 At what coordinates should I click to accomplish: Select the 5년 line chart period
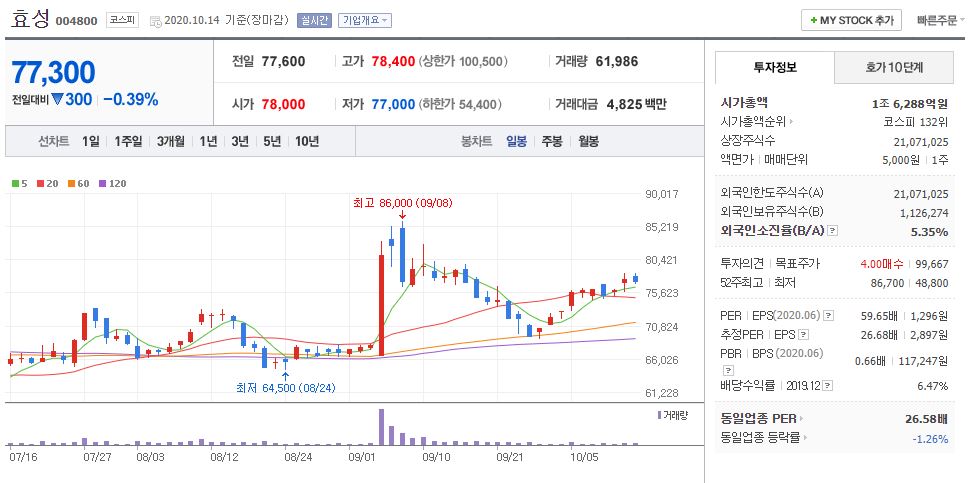(272, 141)
